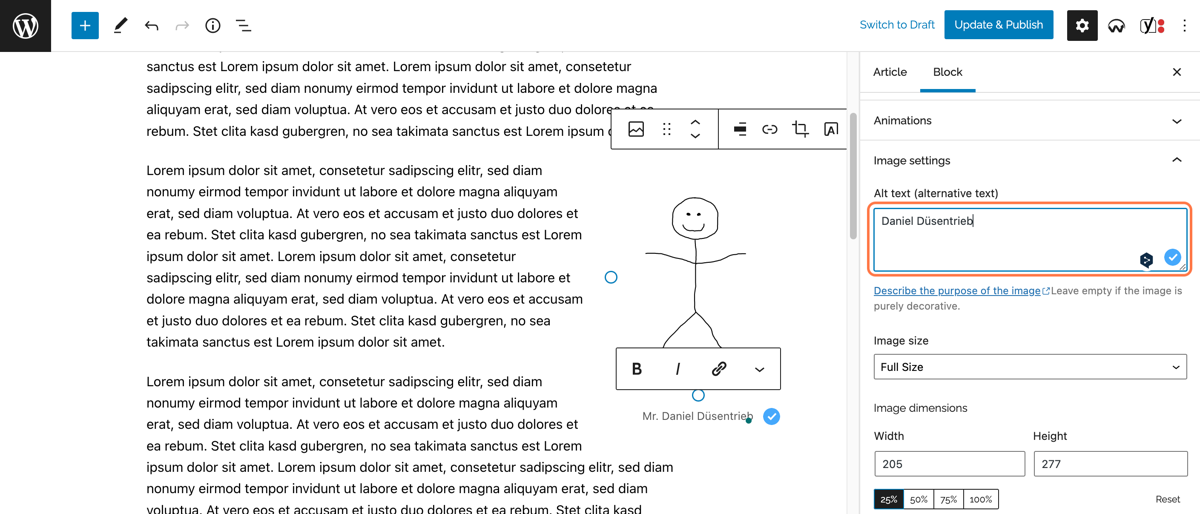Image resolution: width=1200 pixels, height=514 pixels.
Task: Change block type via image icon
Action: [x=636, y=129]
